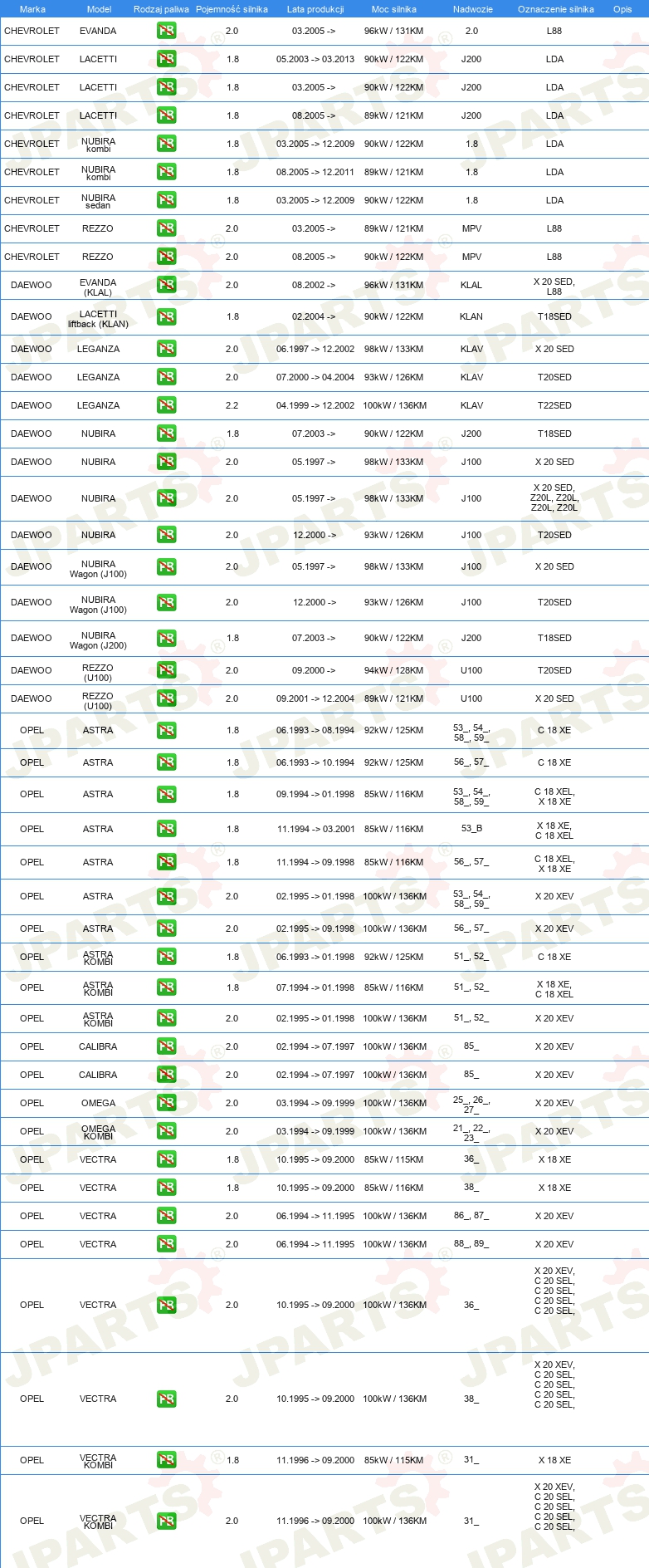Click the Marka column header
This screenshot has height=1568, width=649.
coord(32,9)
